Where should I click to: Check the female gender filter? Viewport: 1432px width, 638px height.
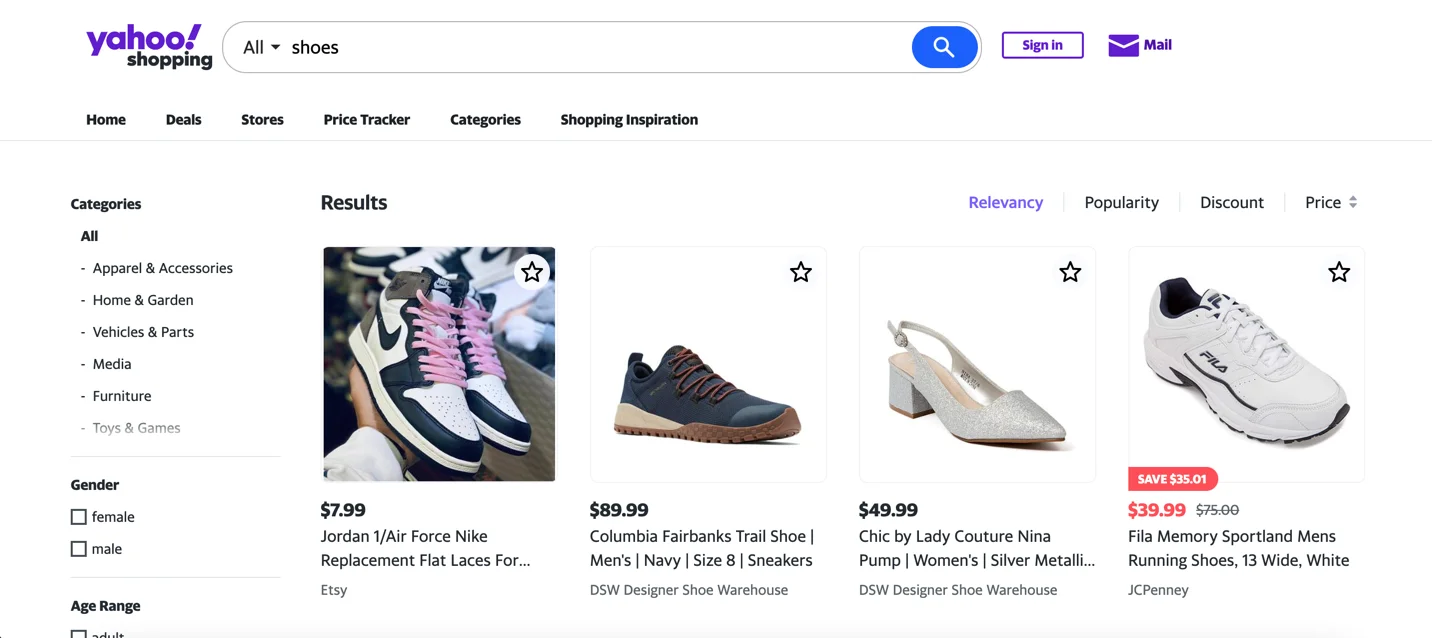78,516
